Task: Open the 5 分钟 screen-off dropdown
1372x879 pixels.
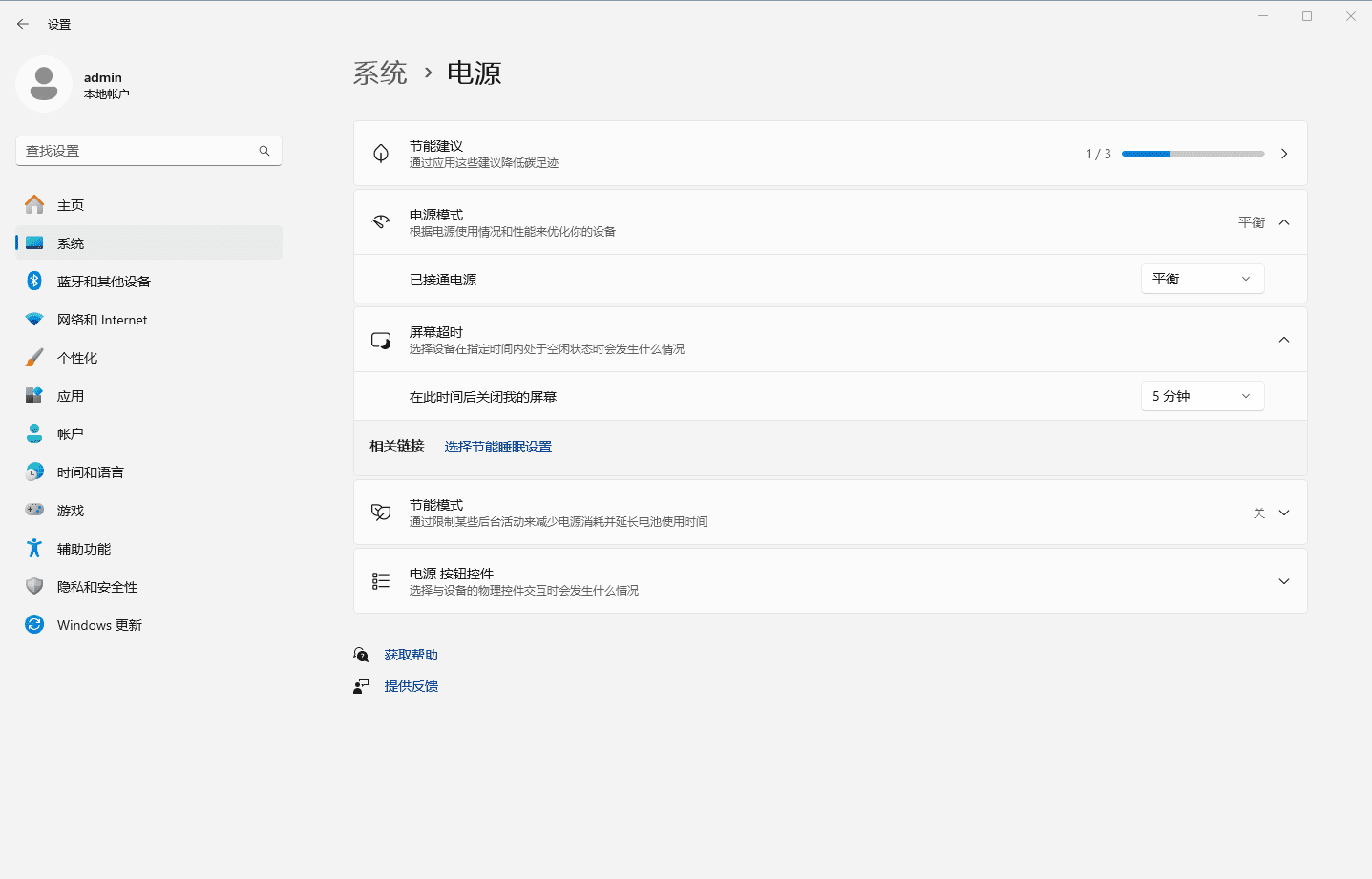Action: tap(1202, 396)
